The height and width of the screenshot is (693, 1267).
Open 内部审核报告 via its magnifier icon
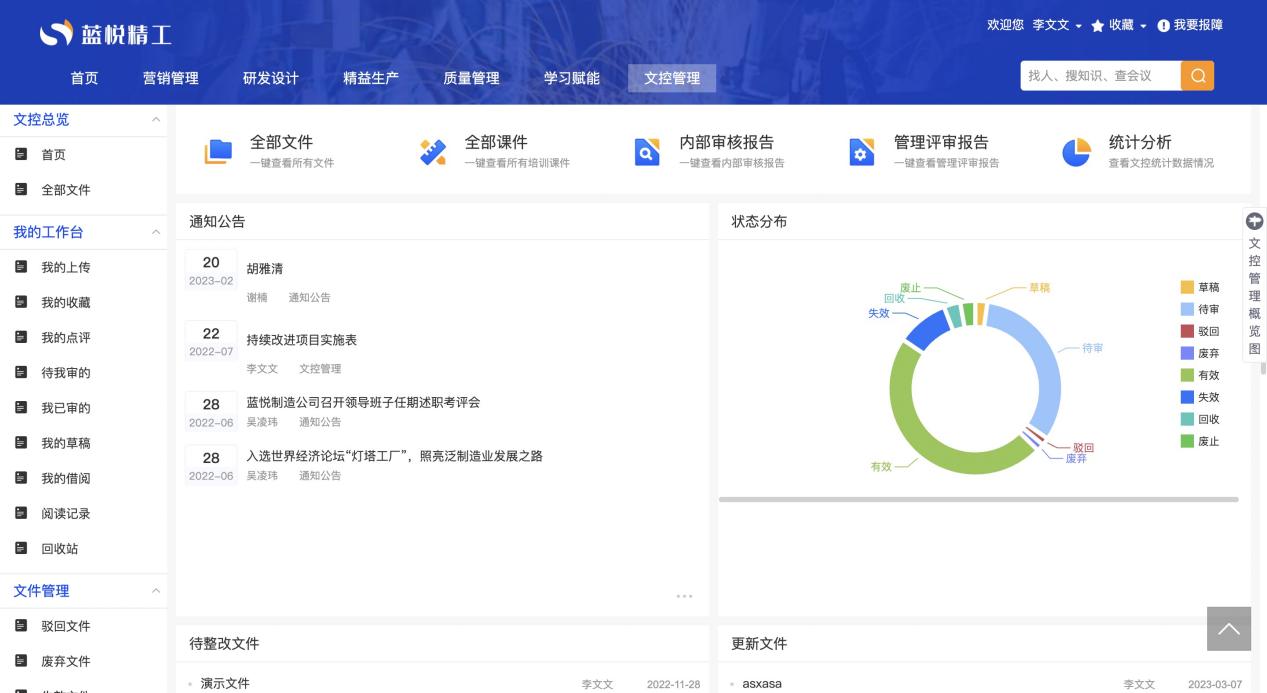647,151
